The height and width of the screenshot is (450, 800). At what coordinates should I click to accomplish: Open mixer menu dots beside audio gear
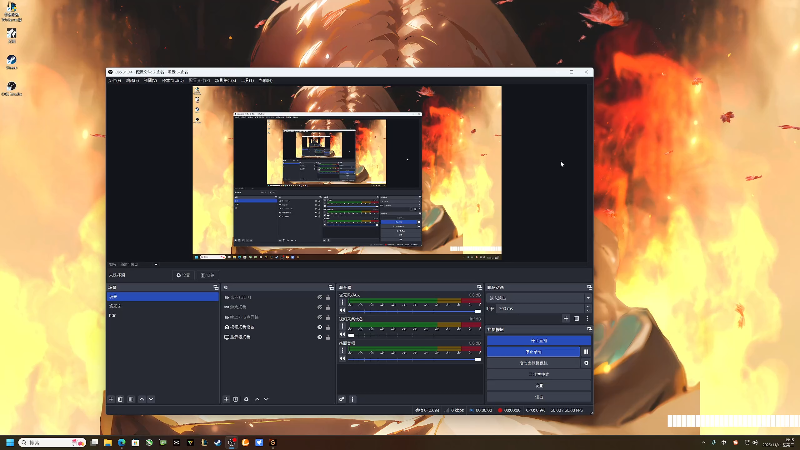click(x=352, y=399)
